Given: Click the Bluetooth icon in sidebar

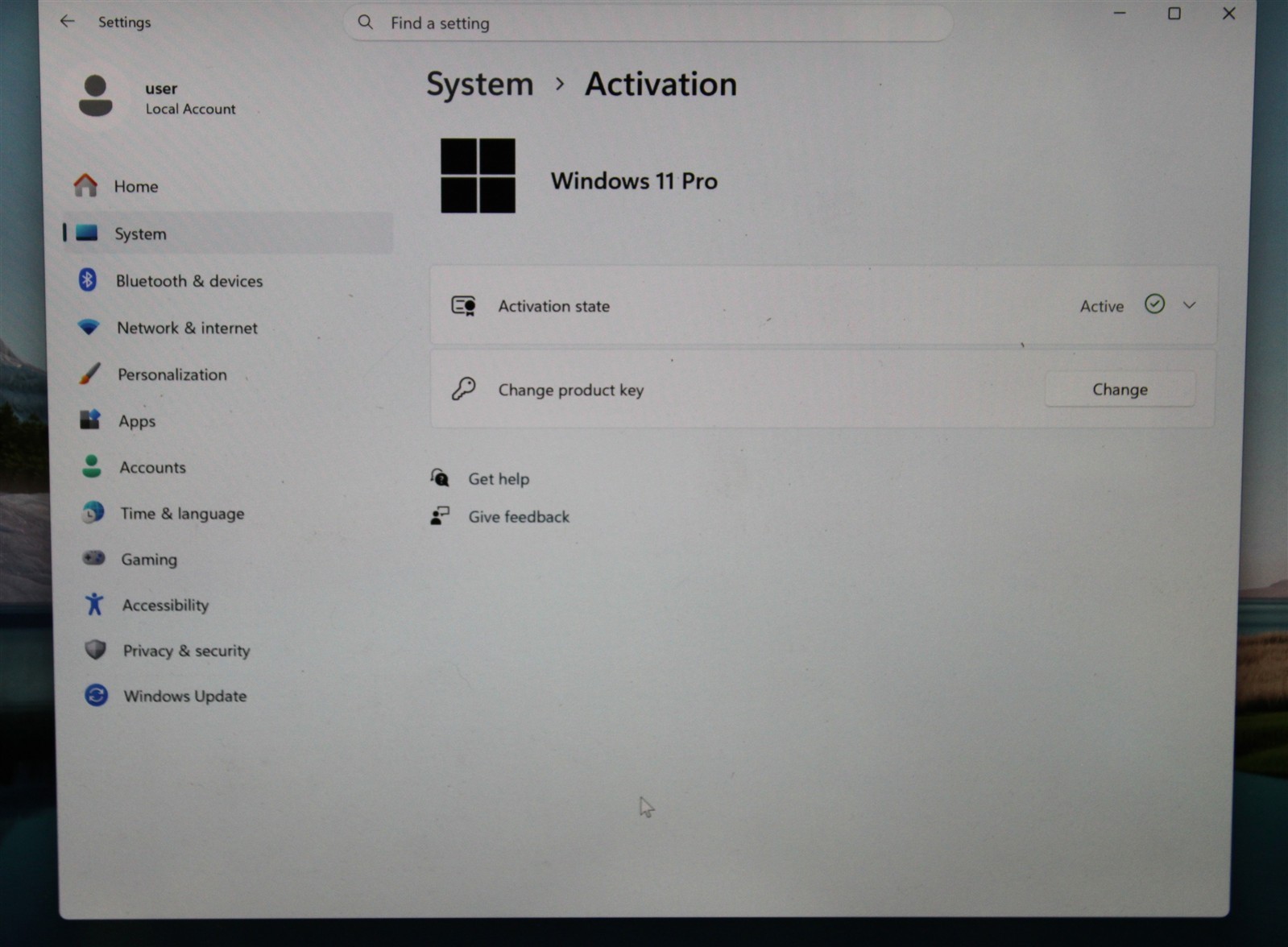Looking at the screenshot, I should tap(88, 279).
